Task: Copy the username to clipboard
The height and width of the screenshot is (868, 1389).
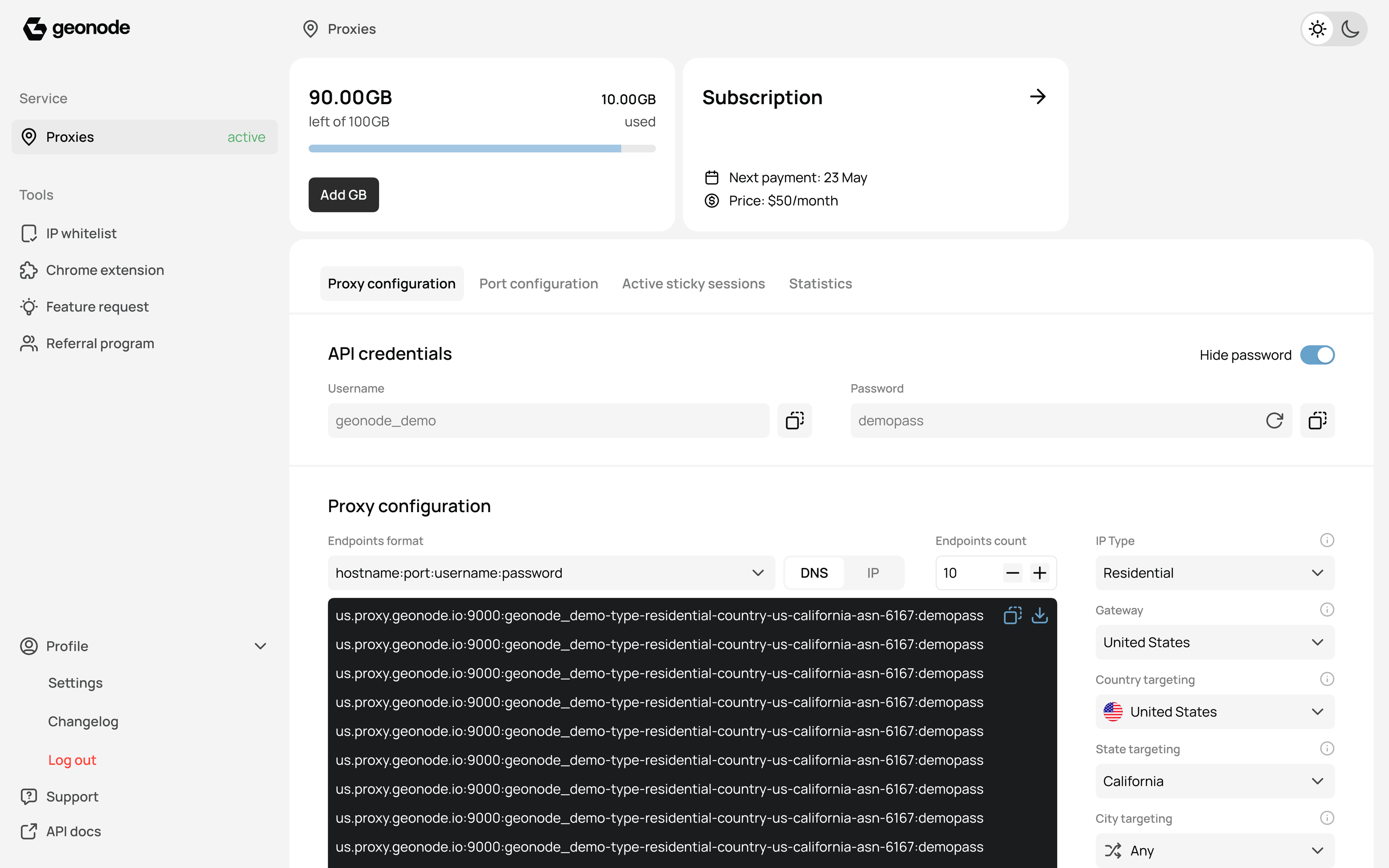Action: 795,420
